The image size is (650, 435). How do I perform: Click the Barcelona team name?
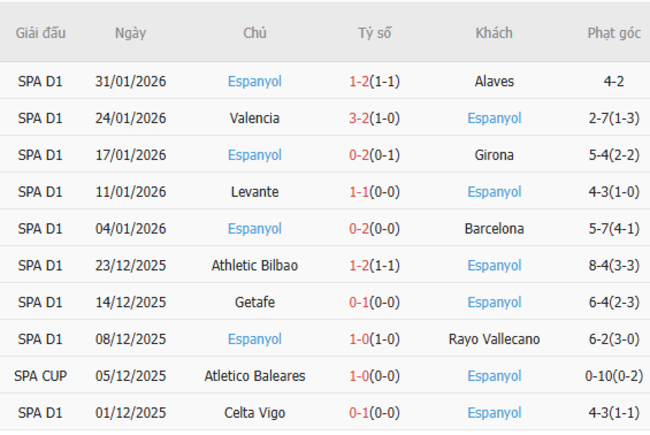click(494, 229)
